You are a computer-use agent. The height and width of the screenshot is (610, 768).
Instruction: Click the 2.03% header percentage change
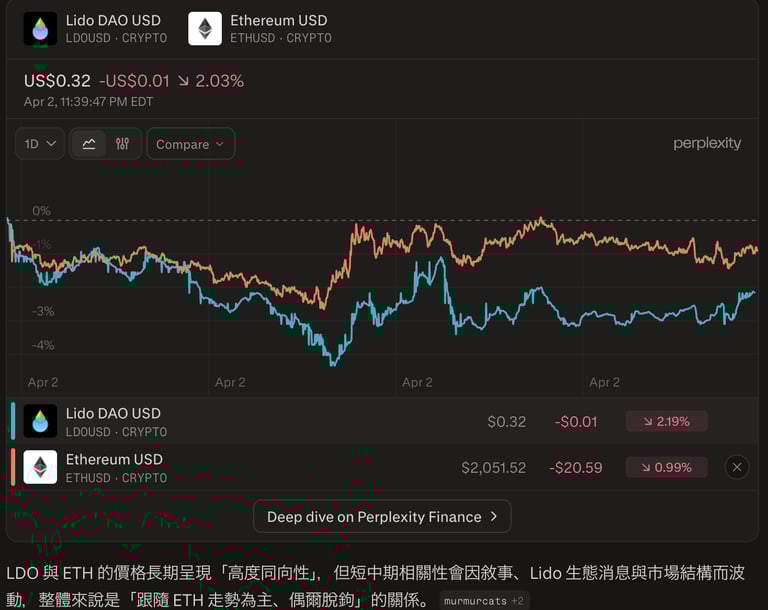click(219, 81)
